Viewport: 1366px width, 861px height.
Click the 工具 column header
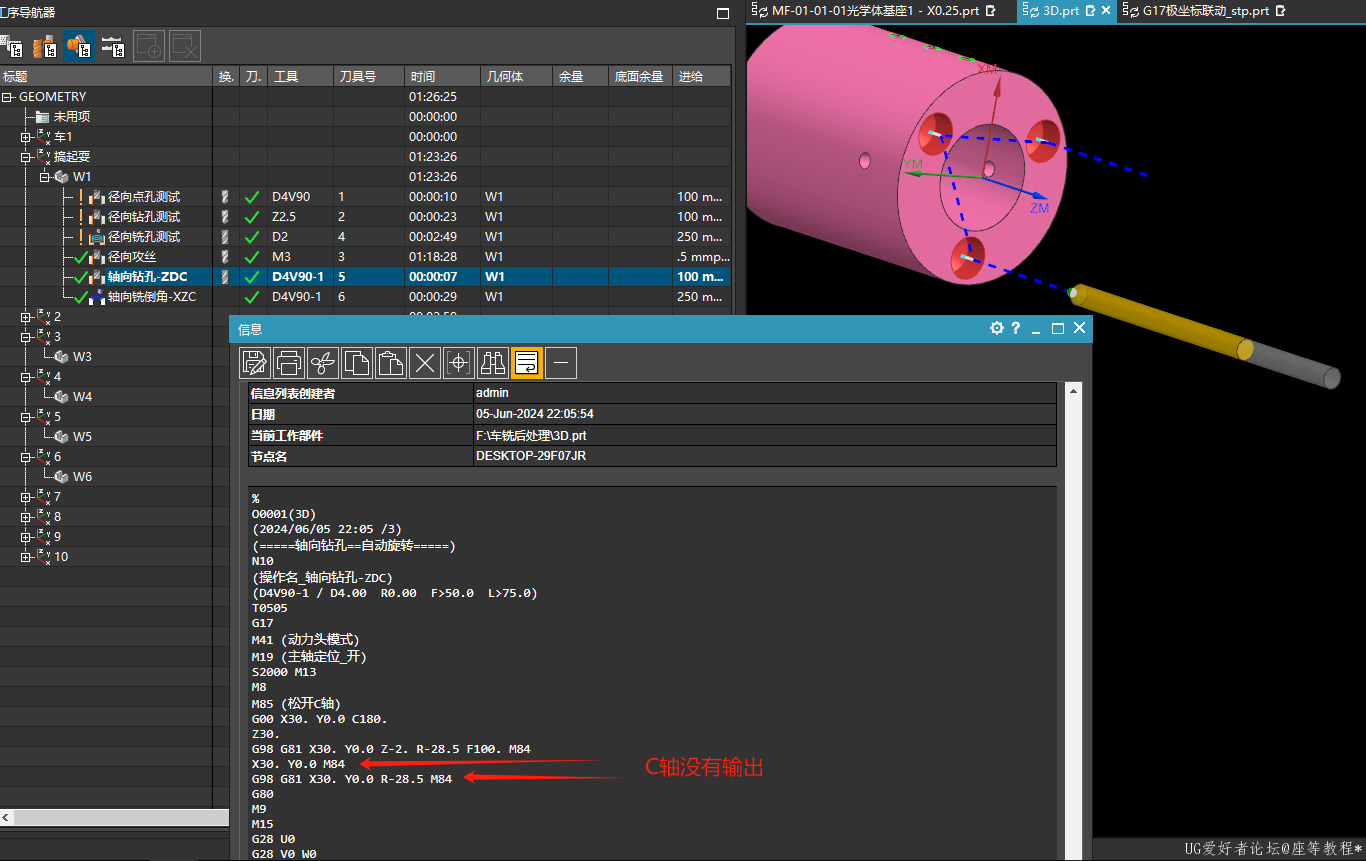[x=300, y=77]
